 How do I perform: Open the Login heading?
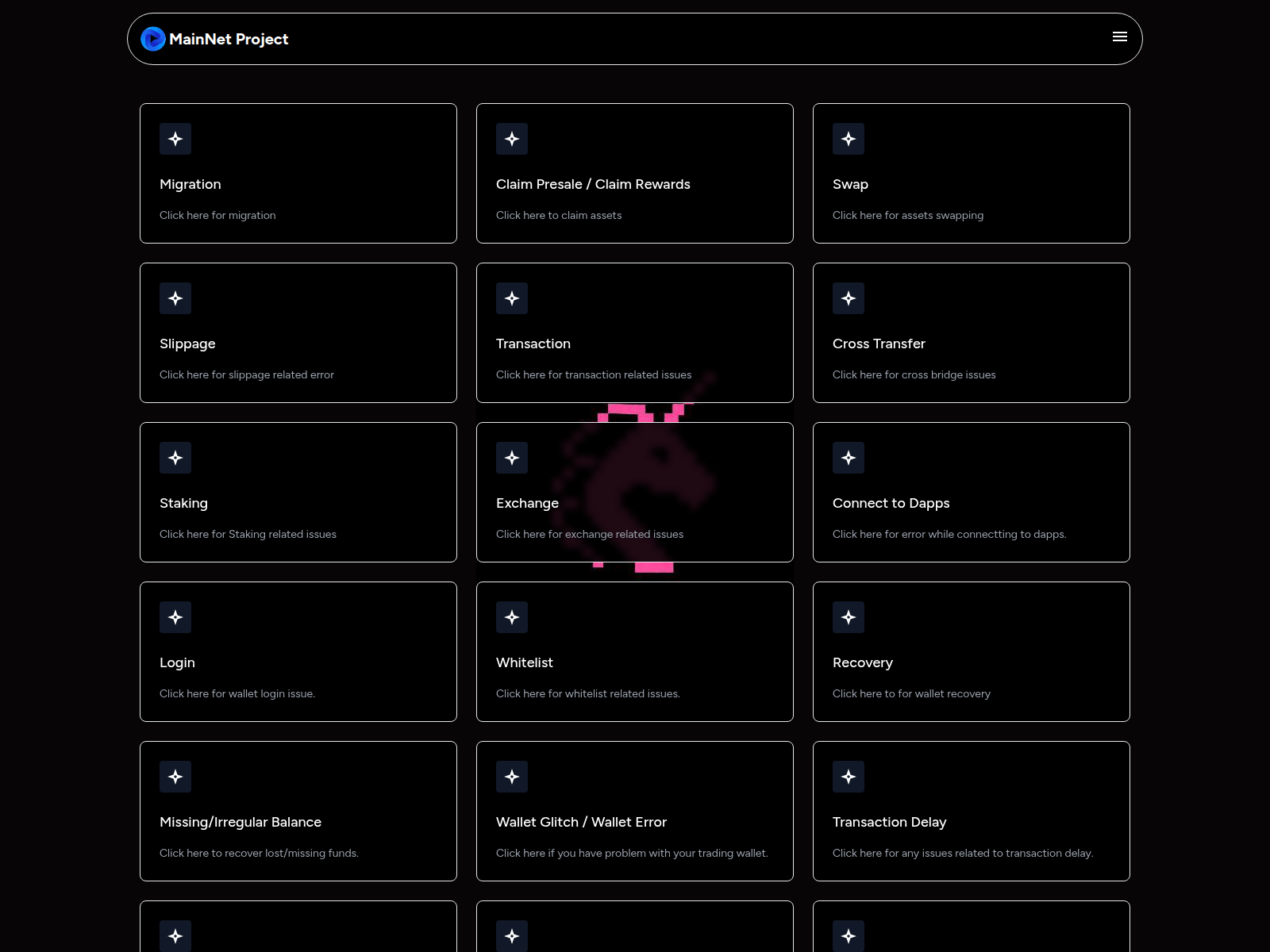(x=177, y=662)
